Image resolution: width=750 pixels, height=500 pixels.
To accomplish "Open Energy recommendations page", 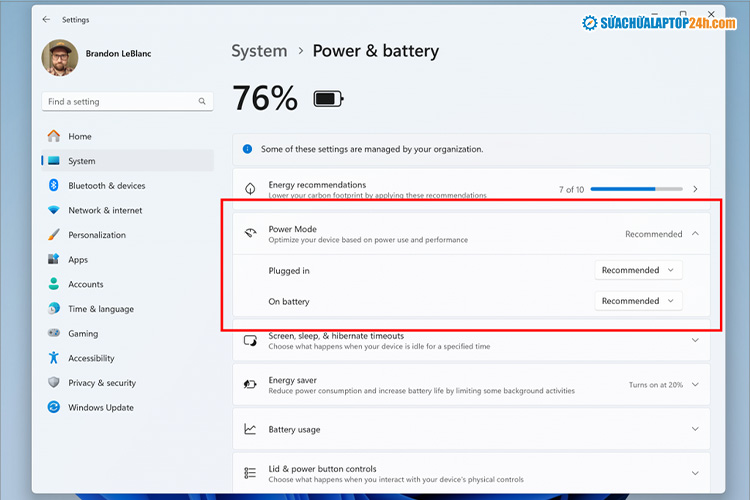I will [x=470, y=189].
